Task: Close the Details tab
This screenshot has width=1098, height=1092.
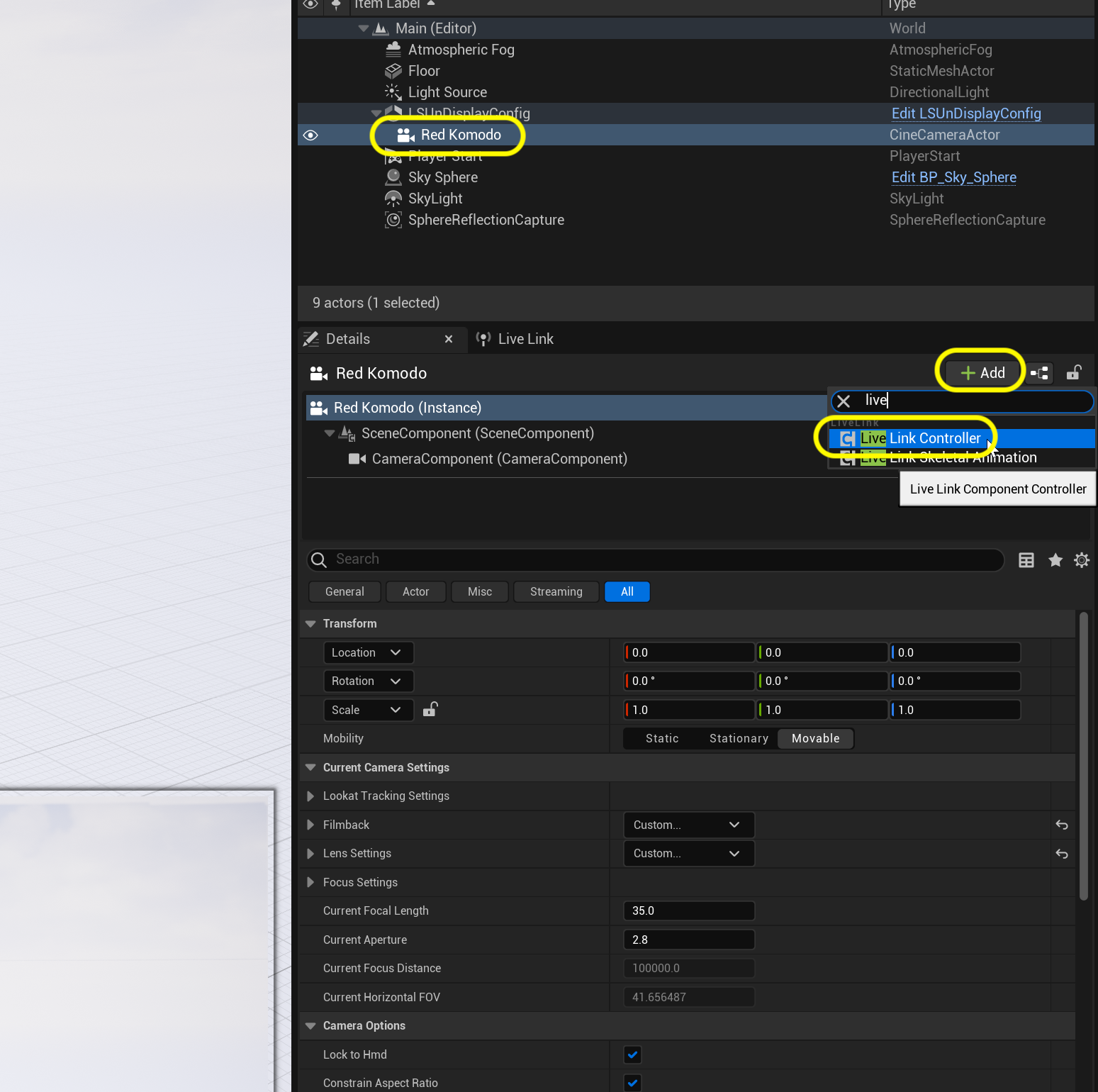Action: point(449,339)
